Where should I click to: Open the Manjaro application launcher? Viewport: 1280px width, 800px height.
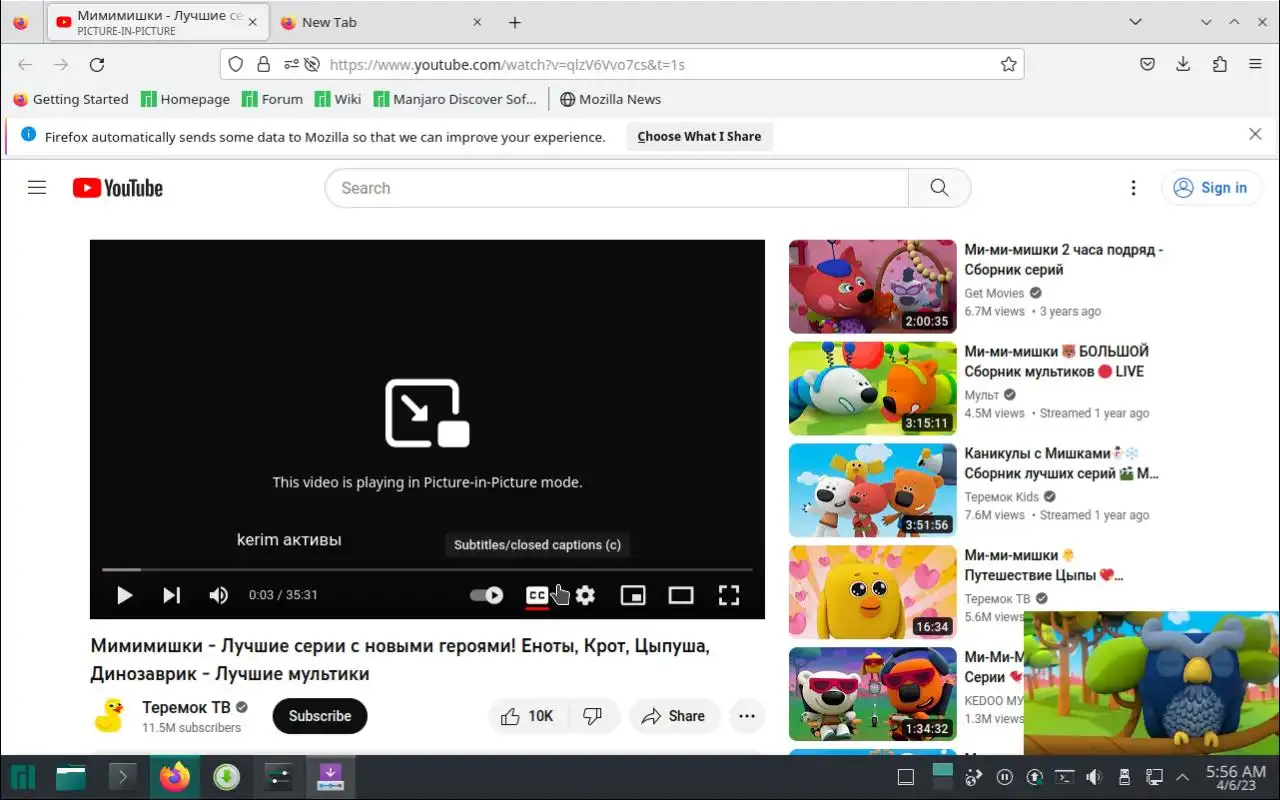pos(23,777)
